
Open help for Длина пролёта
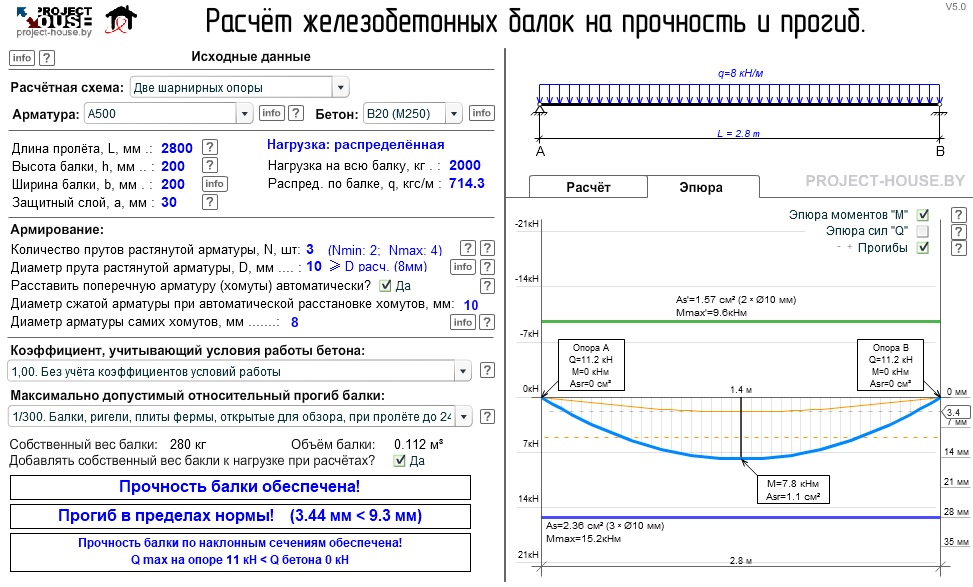[x=210, y=148]
